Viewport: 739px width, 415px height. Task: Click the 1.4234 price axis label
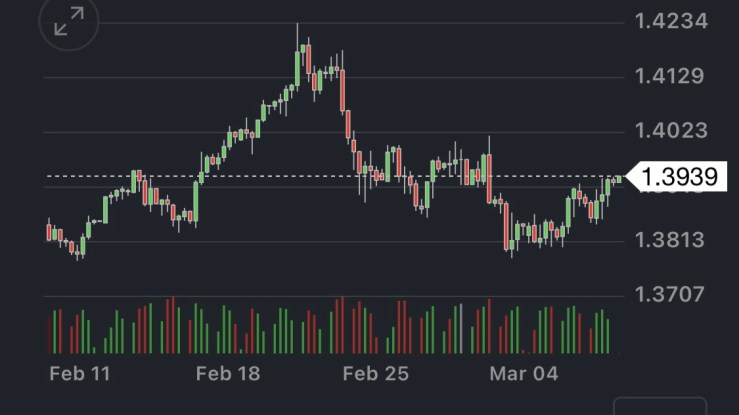671,21
